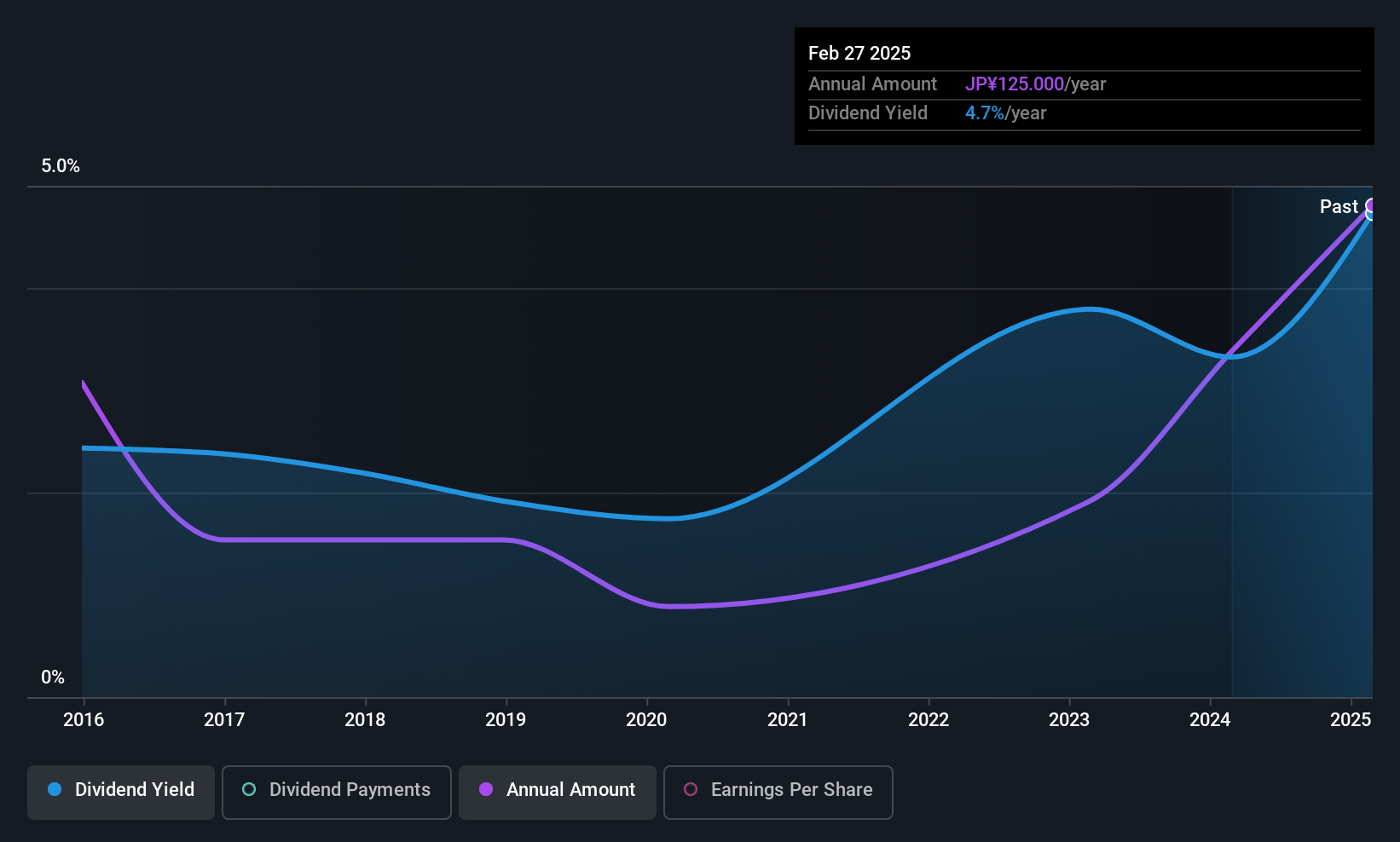1400x842 pixels.
Task: Click the 5.0% y-axis label
Action: click(x=61, y=166)
